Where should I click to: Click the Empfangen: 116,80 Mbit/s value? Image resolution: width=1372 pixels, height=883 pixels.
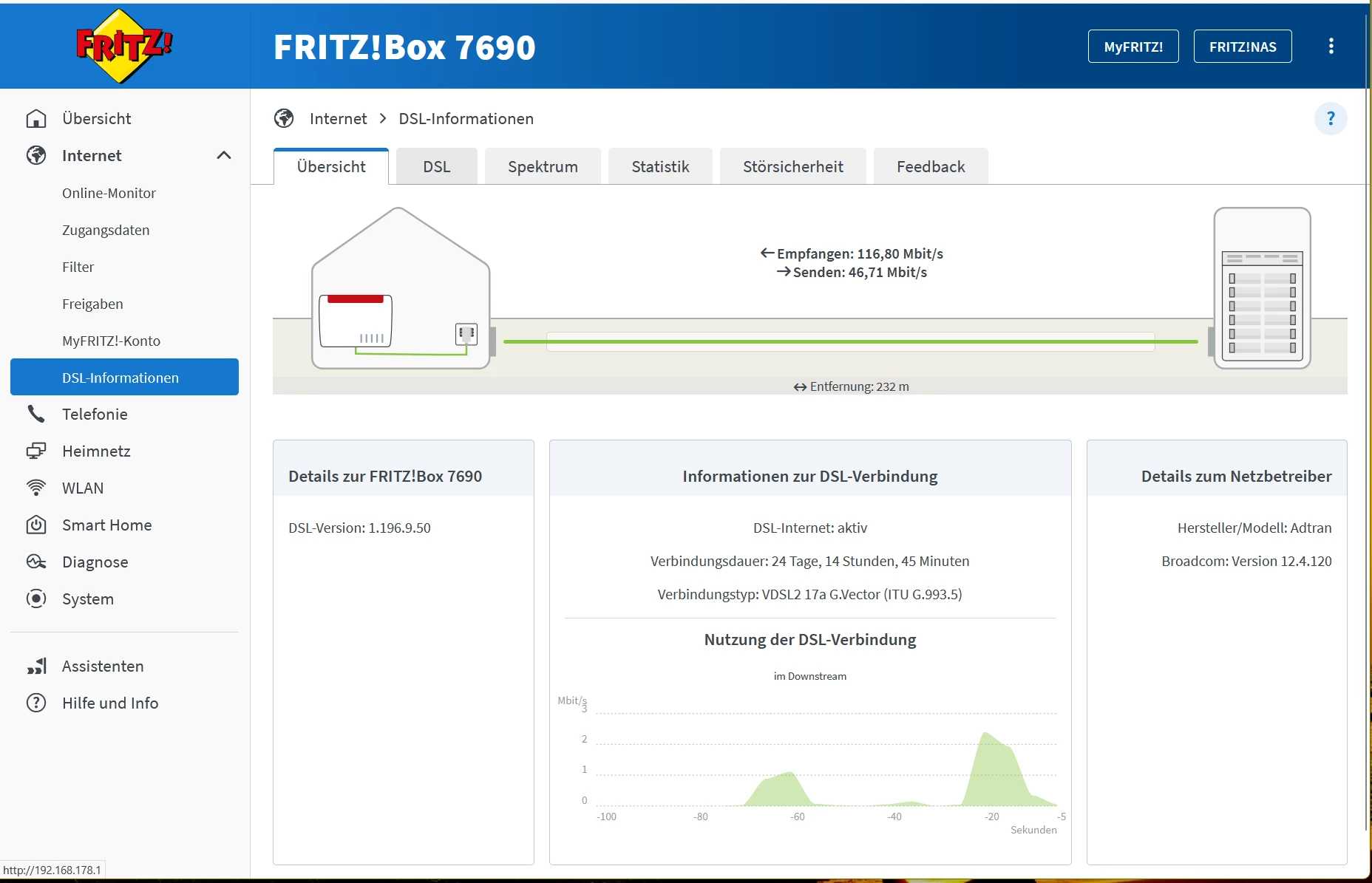click(x=852, y=253)
